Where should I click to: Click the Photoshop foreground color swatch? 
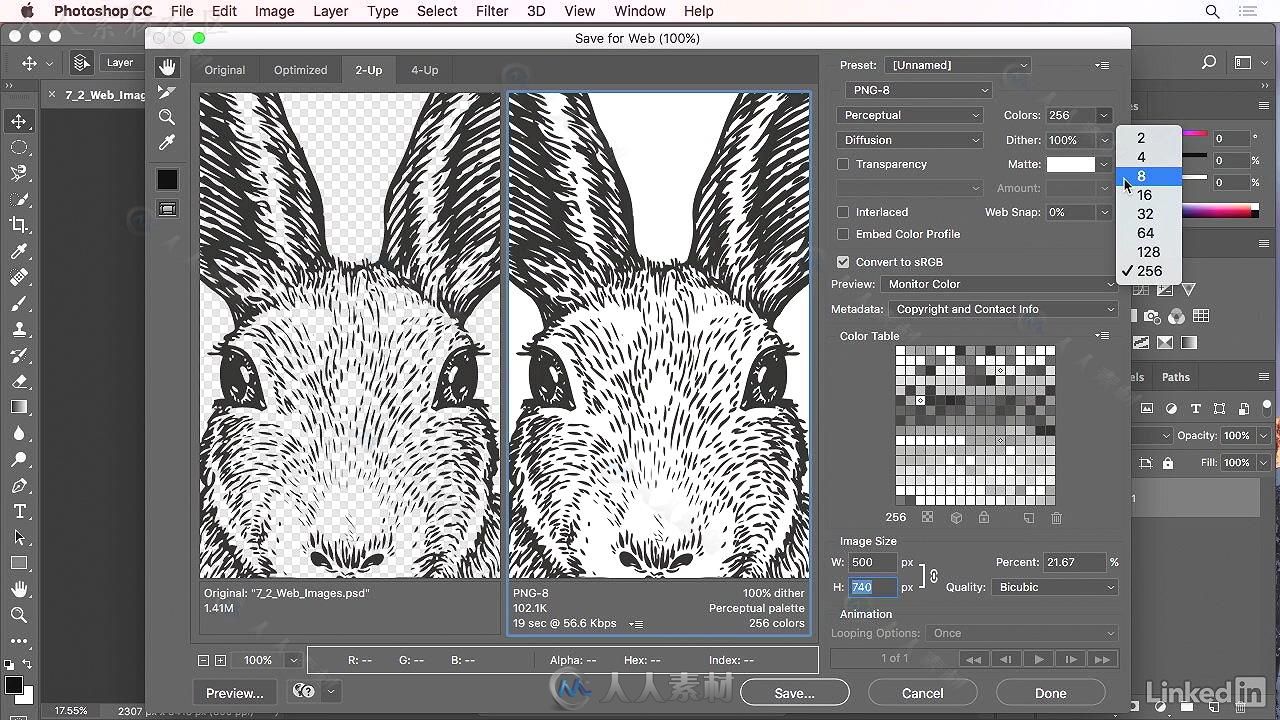(x=13, y=685)
